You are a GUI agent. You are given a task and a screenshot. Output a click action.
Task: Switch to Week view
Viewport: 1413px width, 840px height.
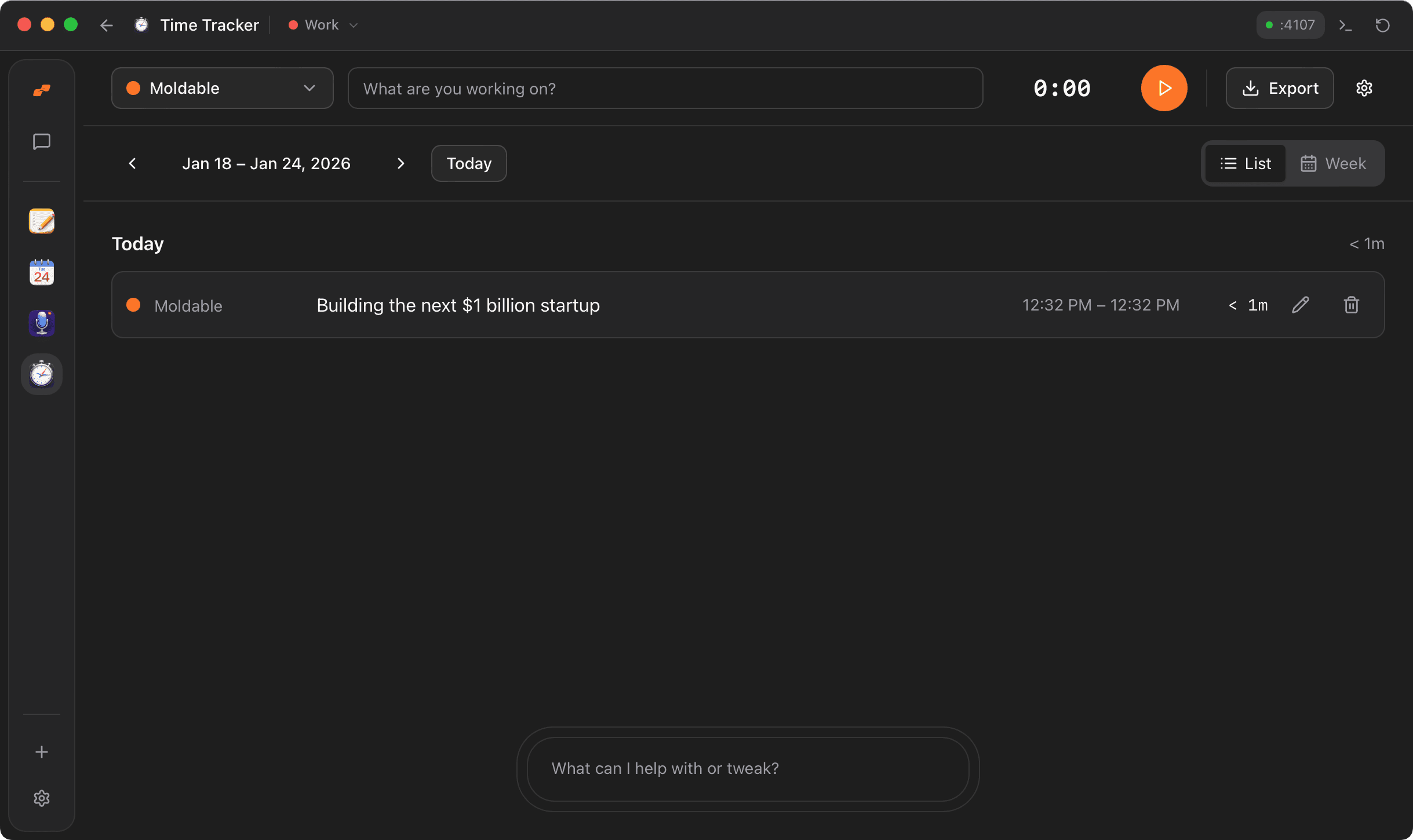tap(1335, 163)
